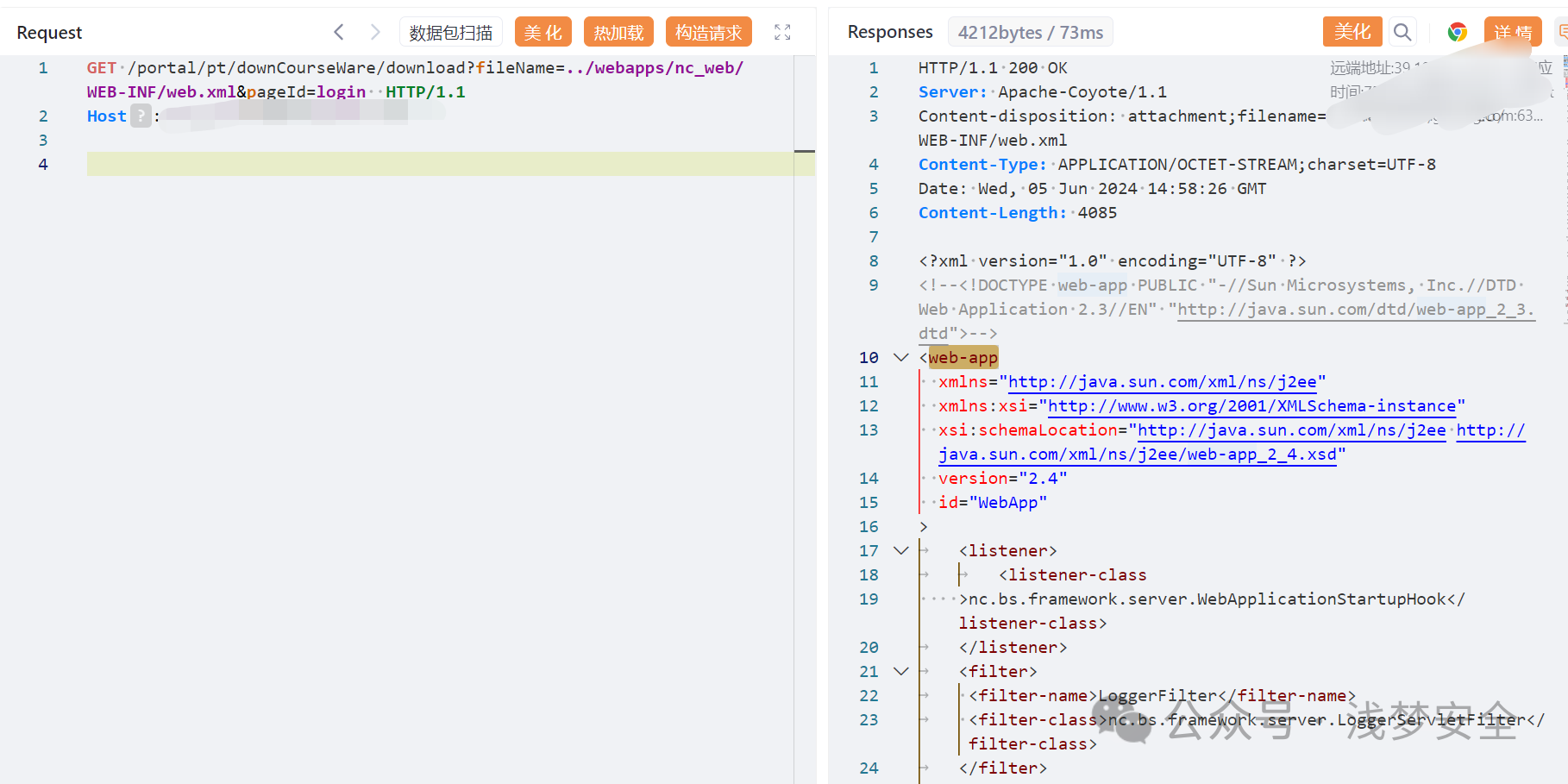Click the id="WebApp" attribute line
The height and width of the screenshot is (784, 1568).
pos(993,502)
